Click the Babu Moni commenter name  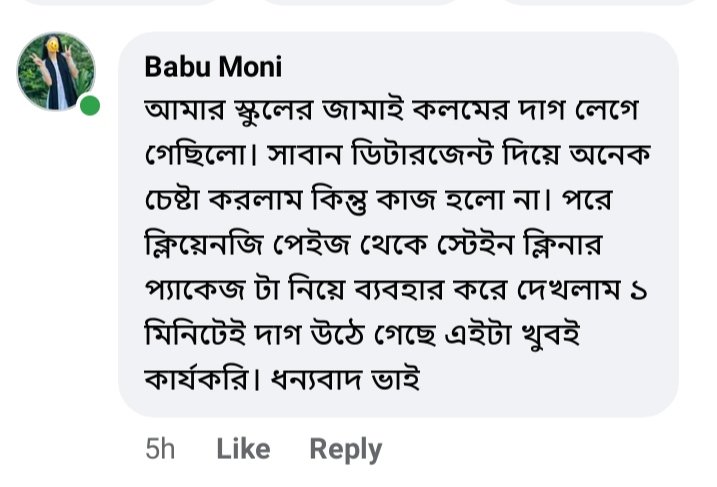[213, 67]
